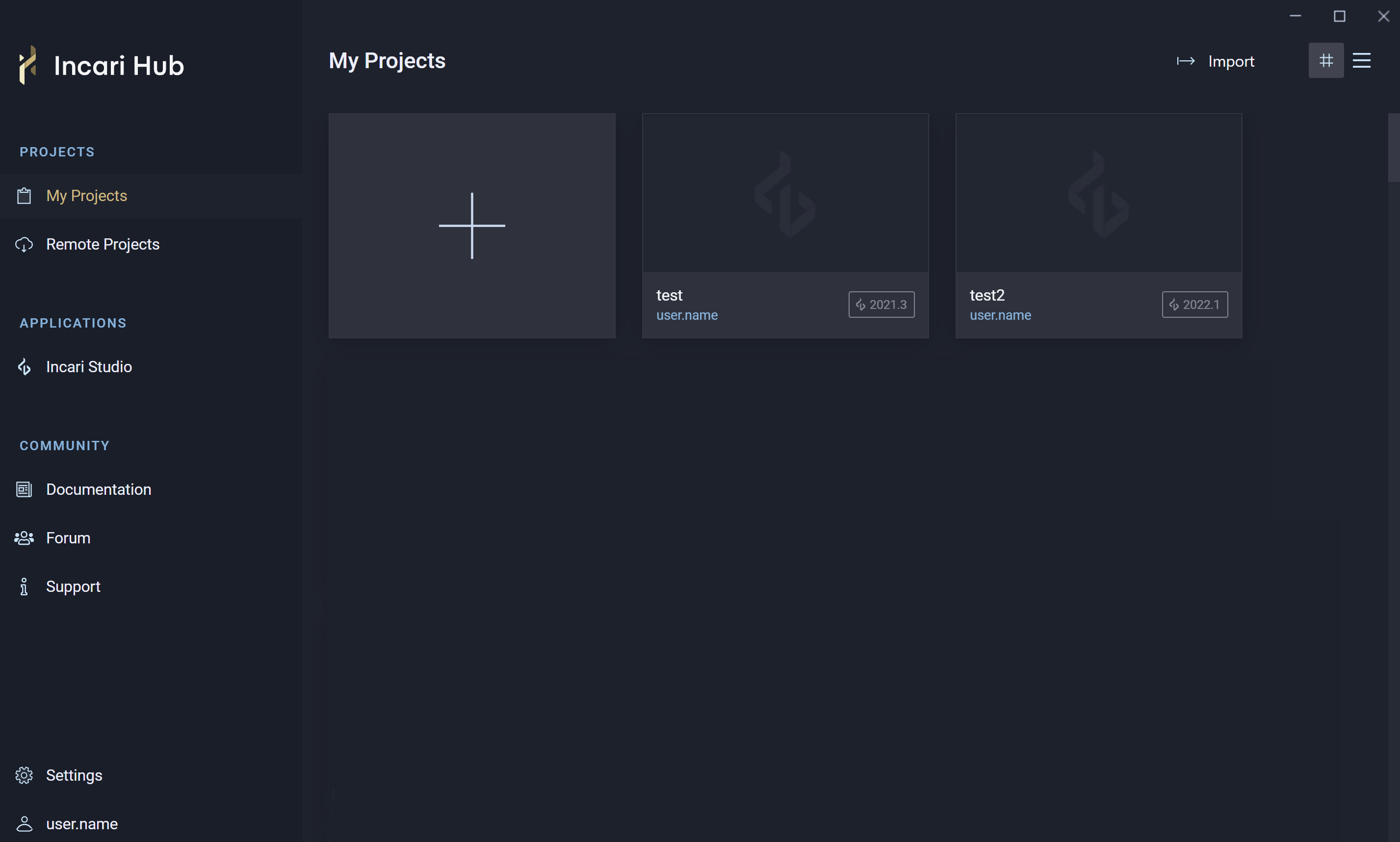The width and height of the screenshot is (1400, 842).
Task: Click user.name owner under test project
Action: point(687,315)
